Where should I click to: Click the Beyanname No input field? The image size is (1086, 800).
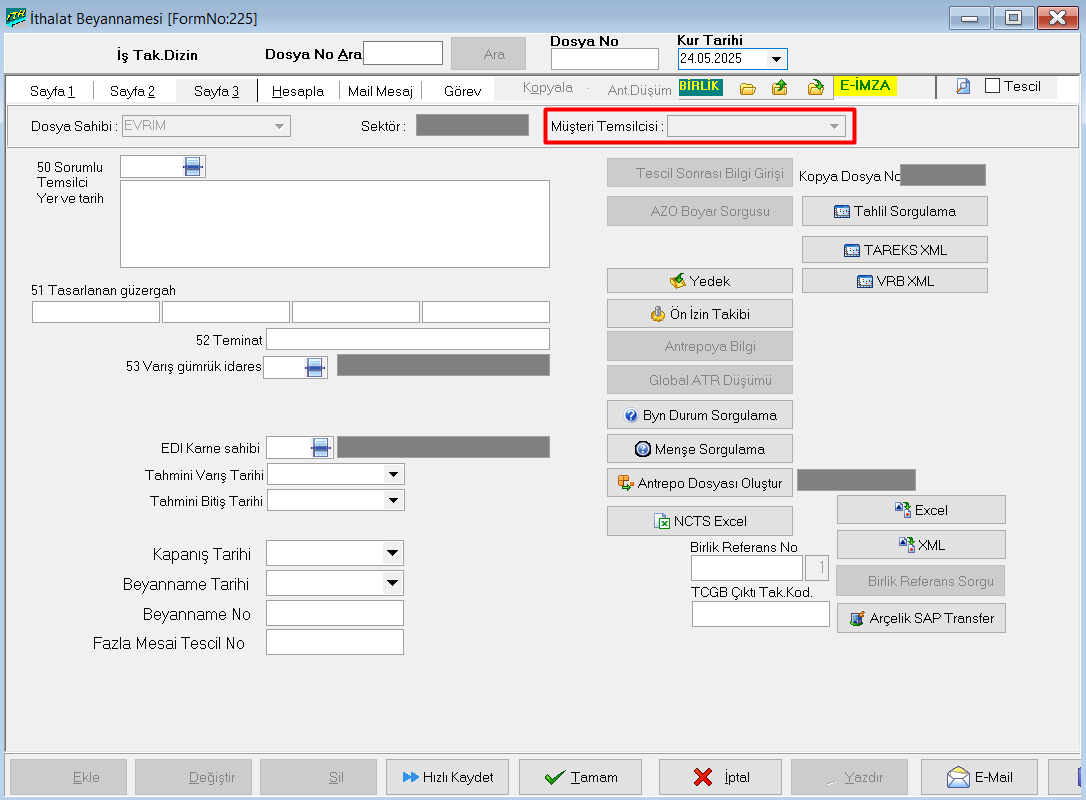coord(335,613)
